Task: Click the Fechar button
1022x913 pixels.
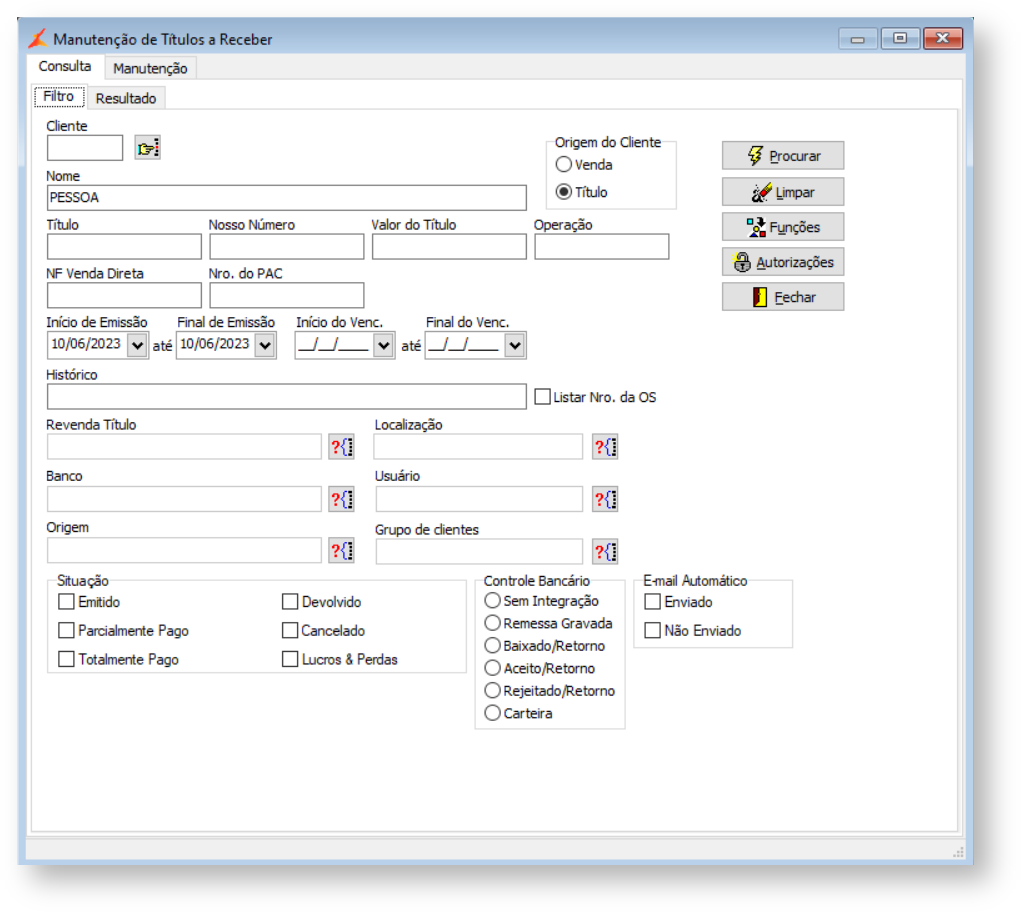Action: pos(783,297)
